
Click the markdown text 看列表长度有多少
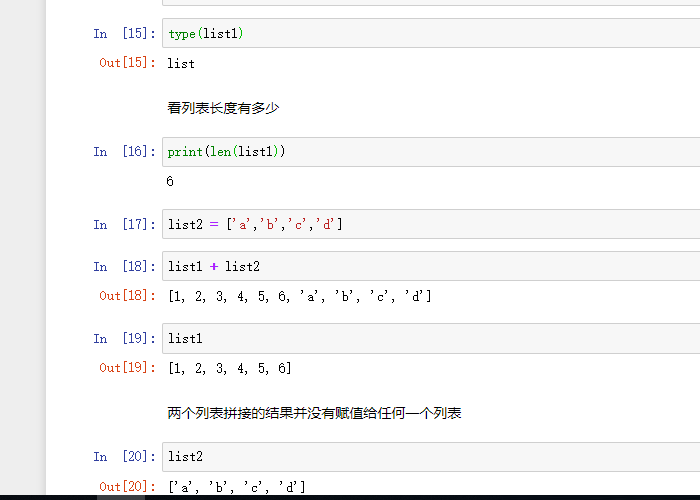pos(223,108)
